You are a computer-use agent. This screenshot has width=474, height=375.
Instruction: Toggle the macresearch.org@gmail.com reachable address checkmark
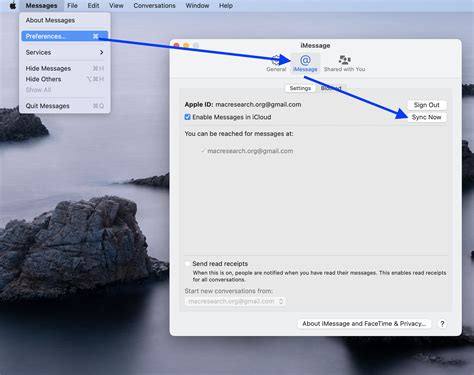203,151
